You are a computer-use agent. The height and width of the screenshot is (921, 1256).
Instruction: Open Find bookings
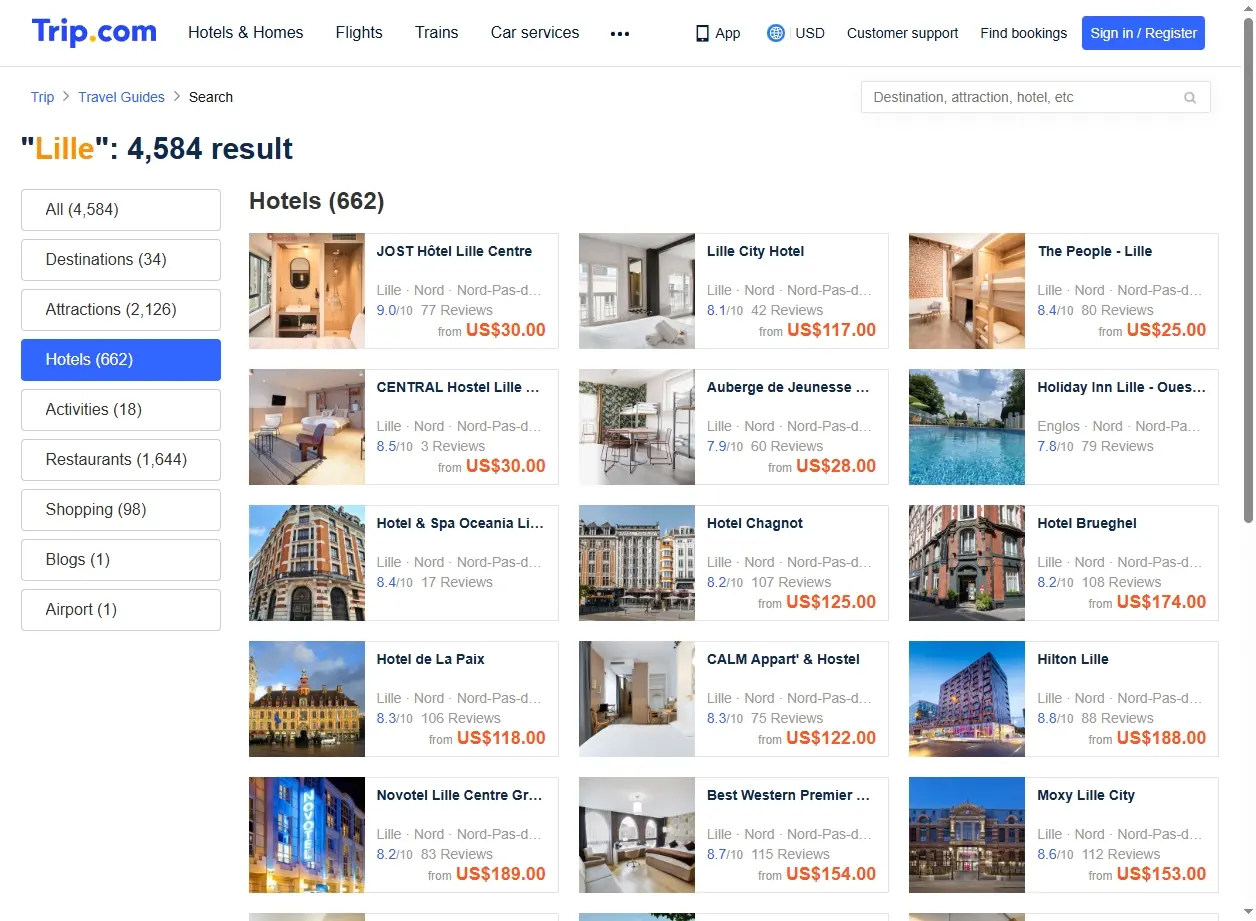(1024, 33)
